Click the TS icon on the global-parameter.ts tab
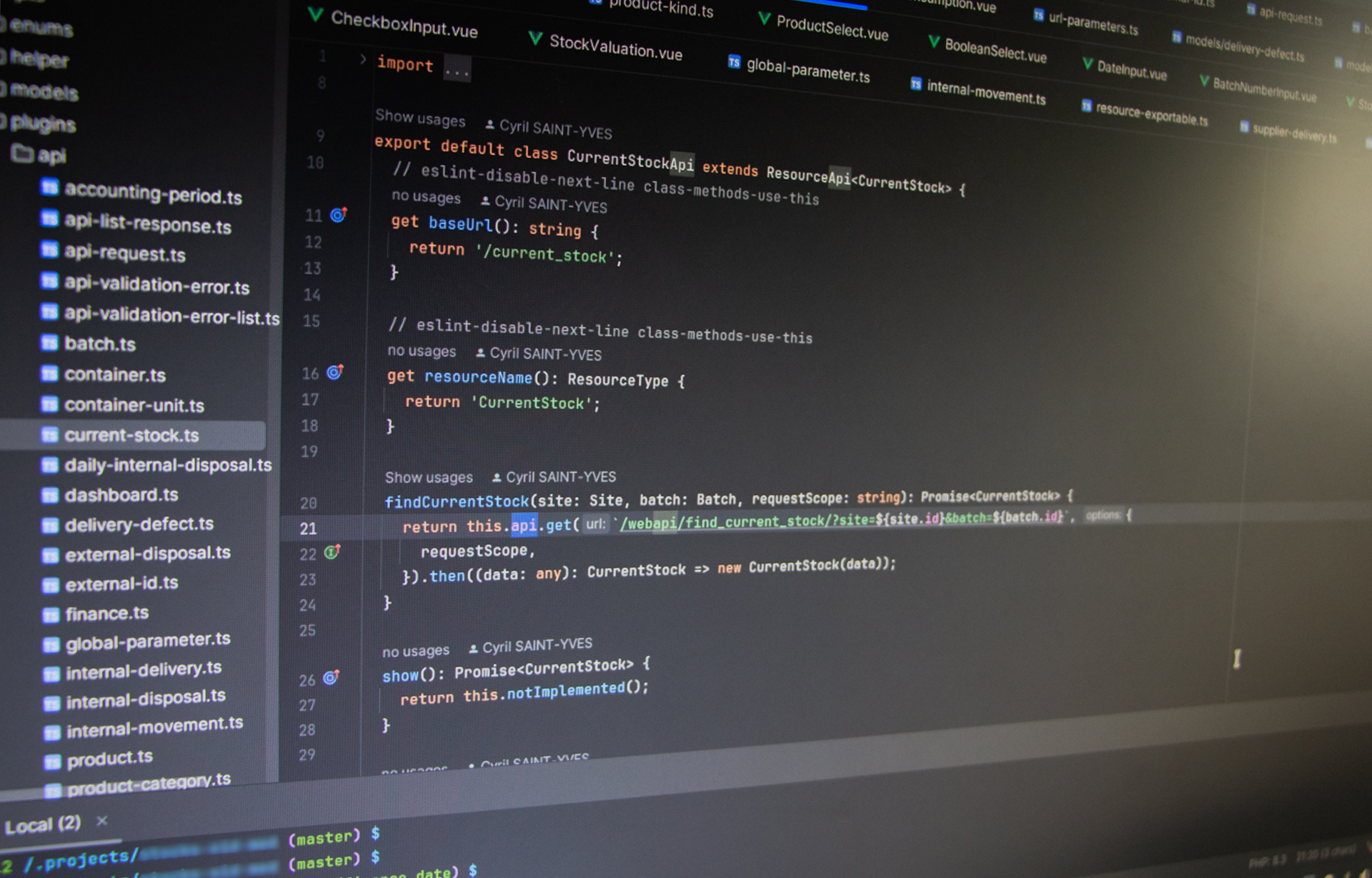The height and width of the screenshot is (878, 1372). [734, 63]
